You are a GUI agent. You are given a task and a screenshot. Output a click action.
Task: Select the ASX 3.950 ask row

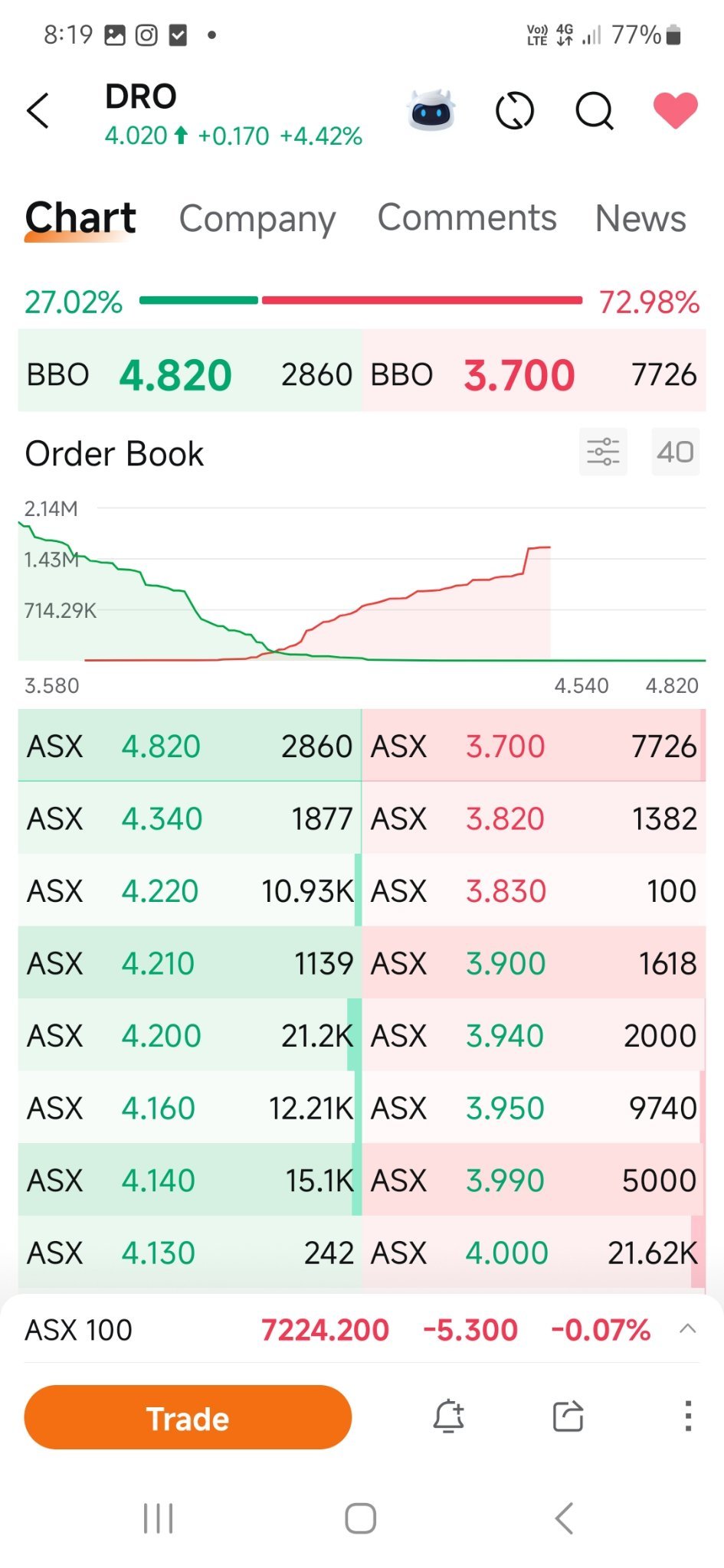534,1108
